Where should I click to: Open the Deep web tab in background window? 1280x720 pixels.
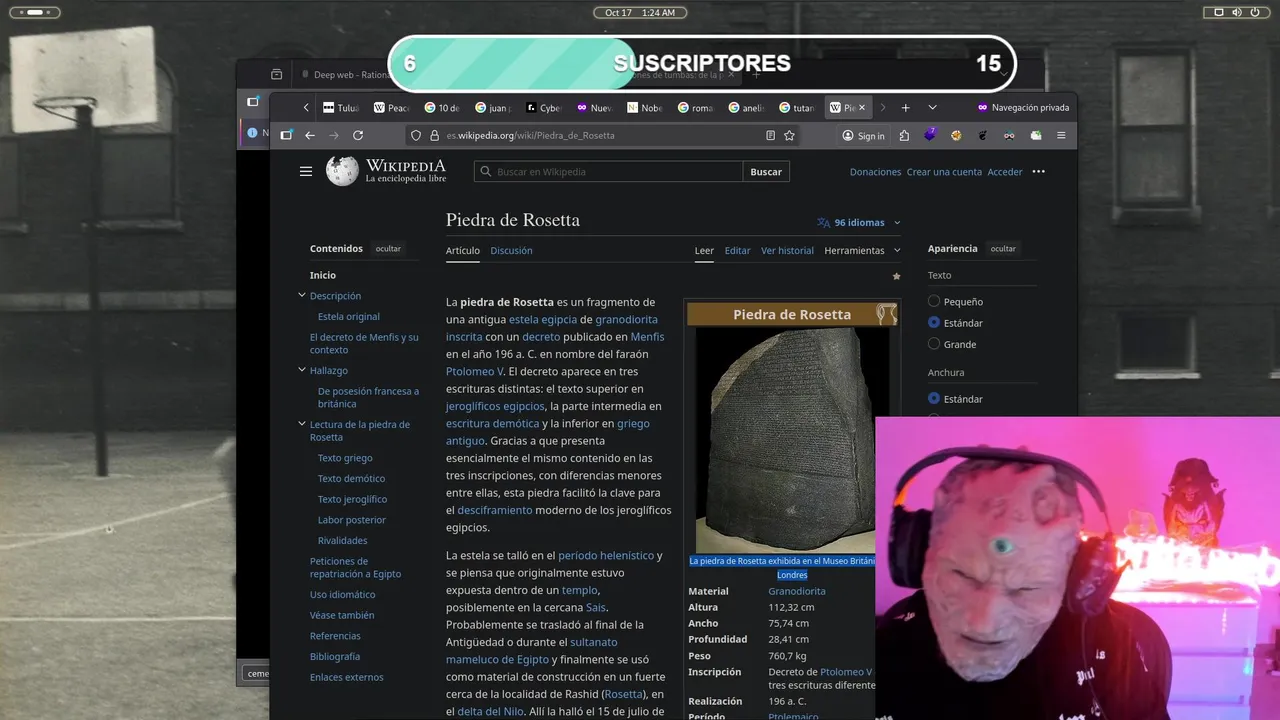coord(344,75)
